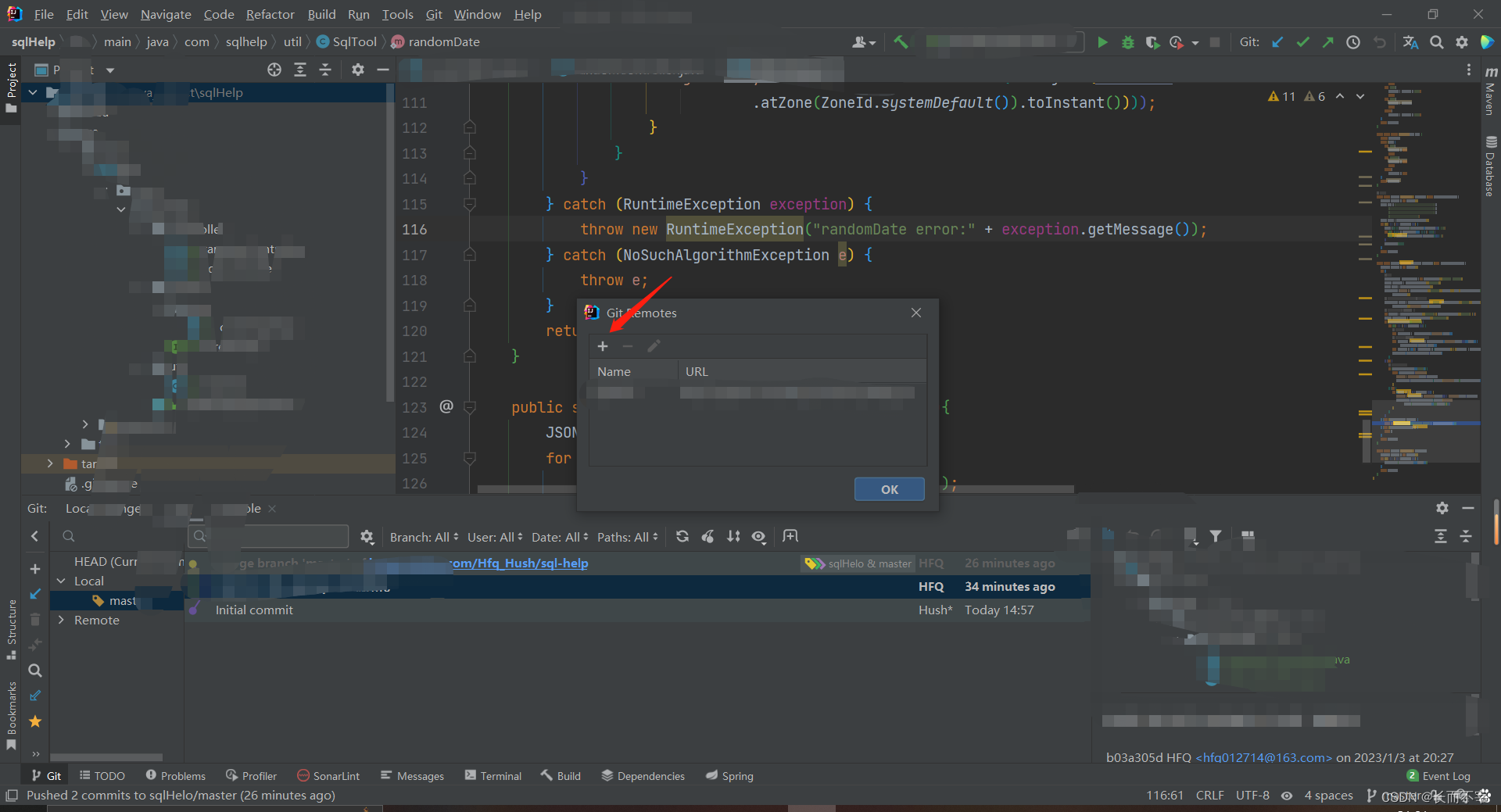Collapse the Local branches node
The height and width of the screenshot is (812, 1501).
coord(61,581)
